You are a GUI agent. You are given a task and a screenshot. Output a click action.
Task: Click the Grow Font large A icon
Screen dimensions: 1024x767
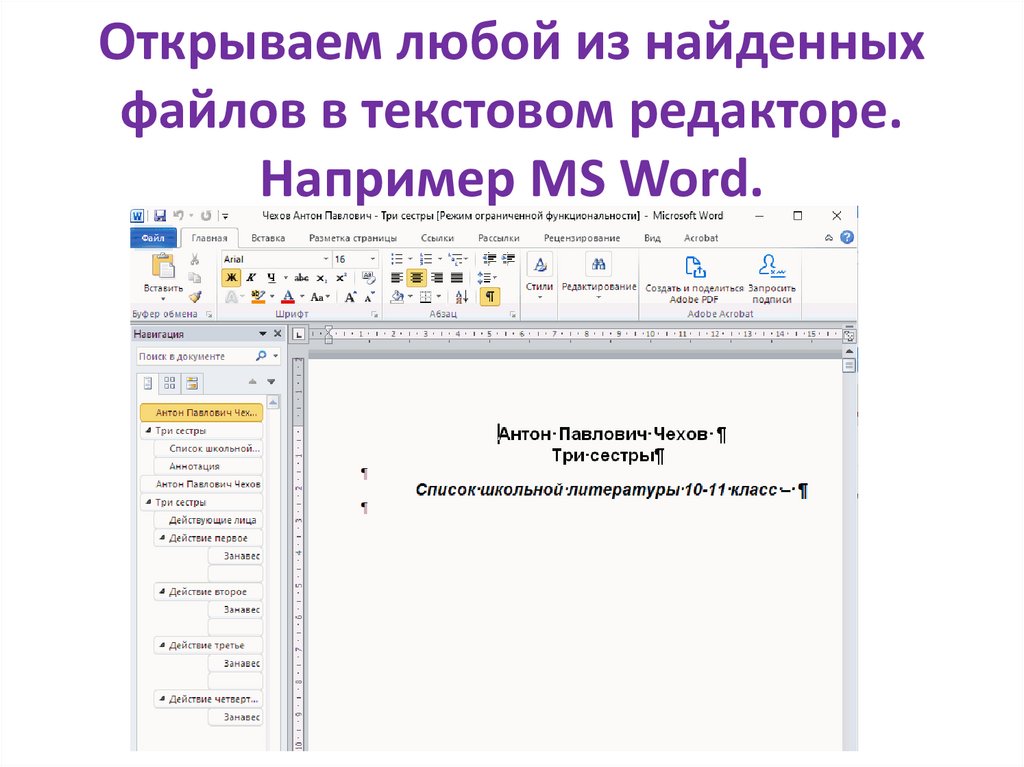pos(350,297)
